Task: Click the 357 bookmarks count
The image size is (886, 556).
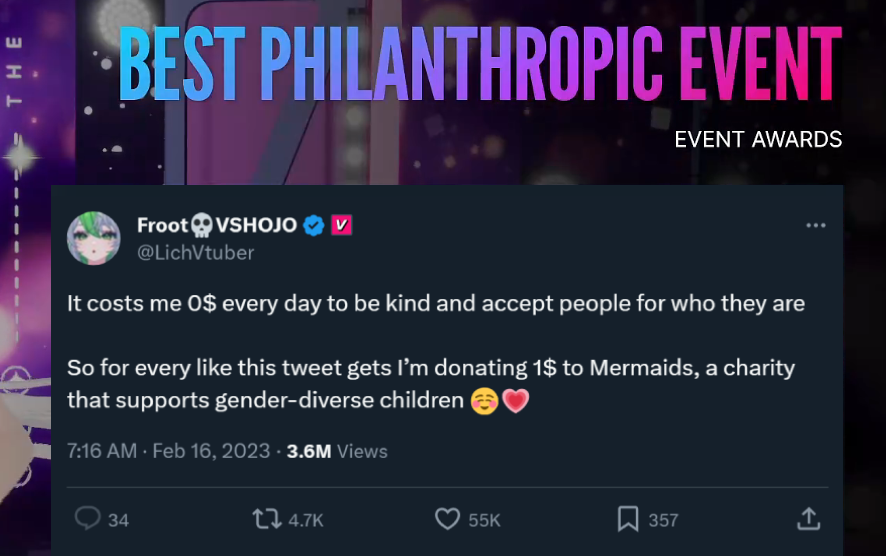Action: (x=663, y=520)
